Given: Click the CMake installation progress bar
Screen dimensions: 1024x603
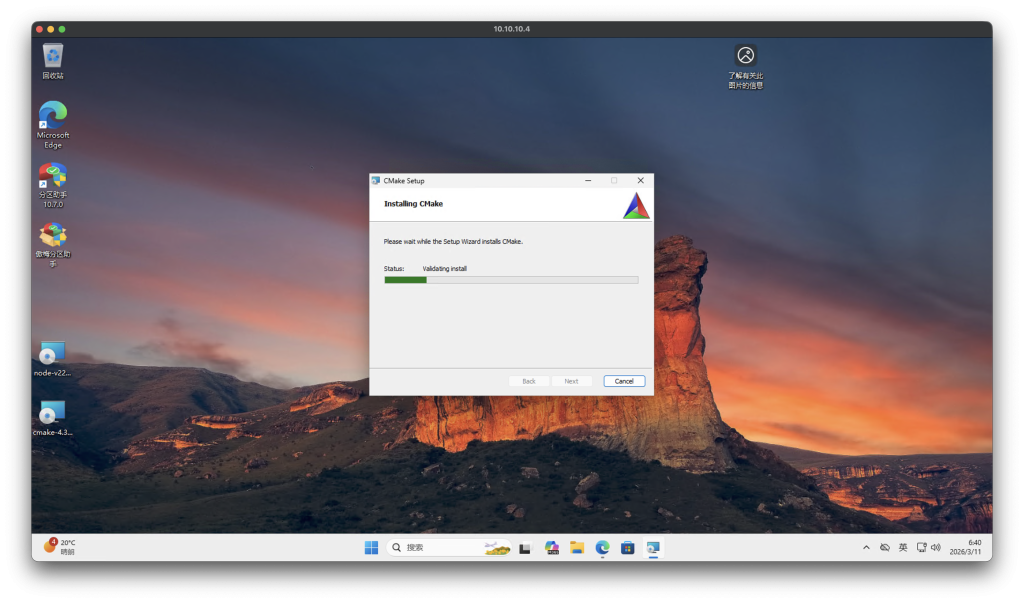Looking at the screenshot, I should click(511, 280).
